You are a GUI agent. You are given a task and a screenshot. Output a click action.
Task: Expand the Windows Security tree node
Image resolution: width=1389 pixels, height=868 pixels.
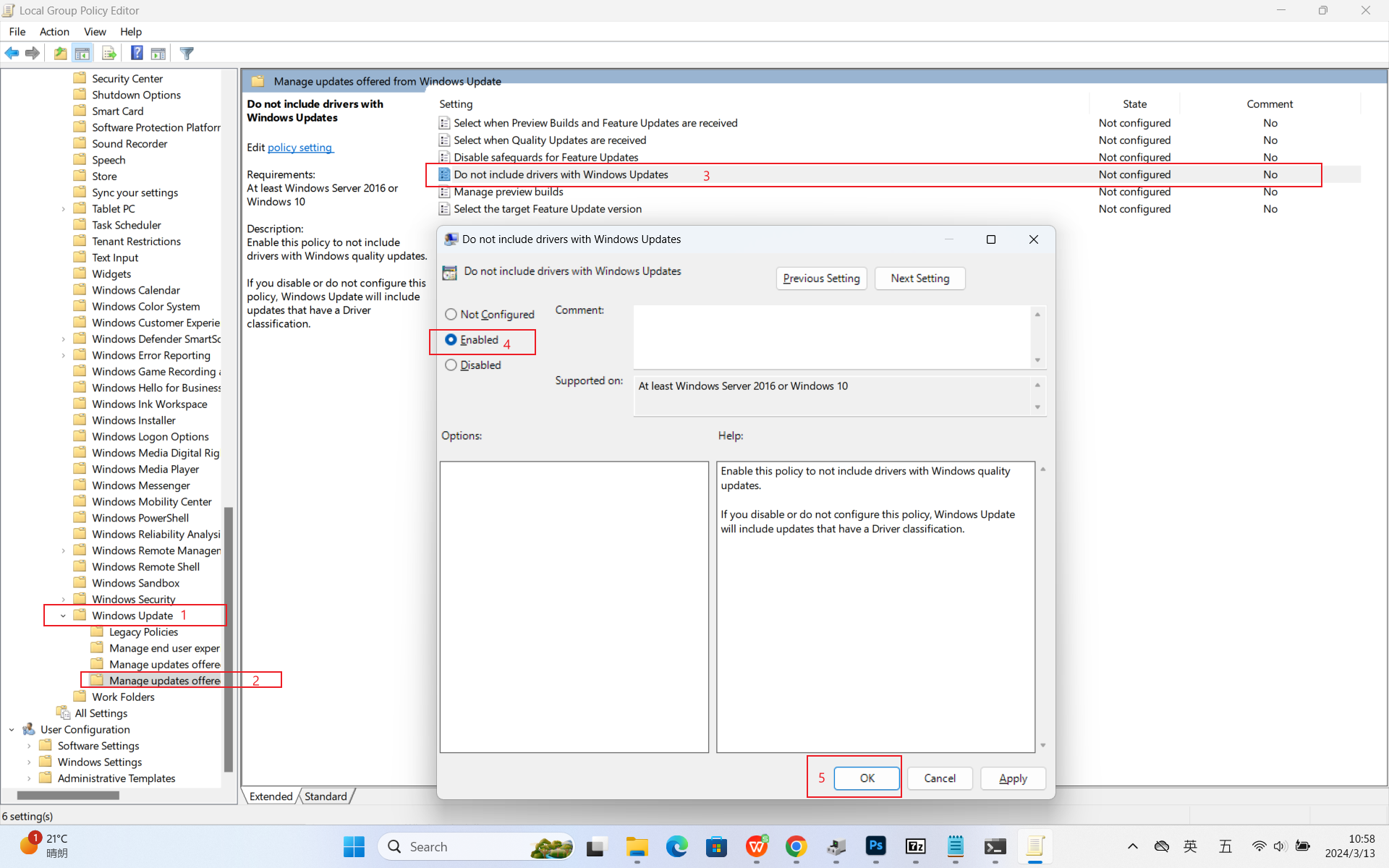point(64,599)
